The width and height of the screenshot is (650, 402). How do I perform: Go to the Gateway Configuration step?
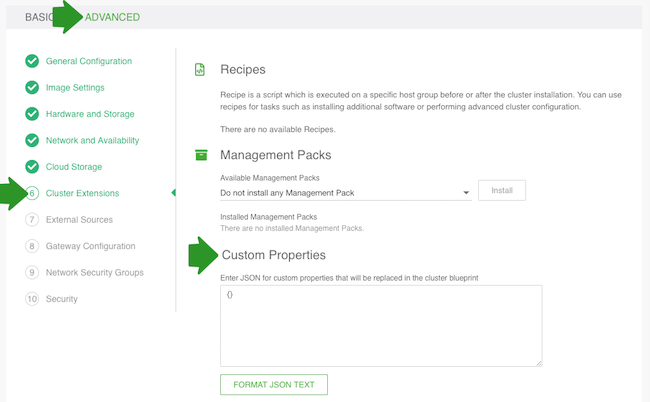pyautogui.click(x=90, y=246)
